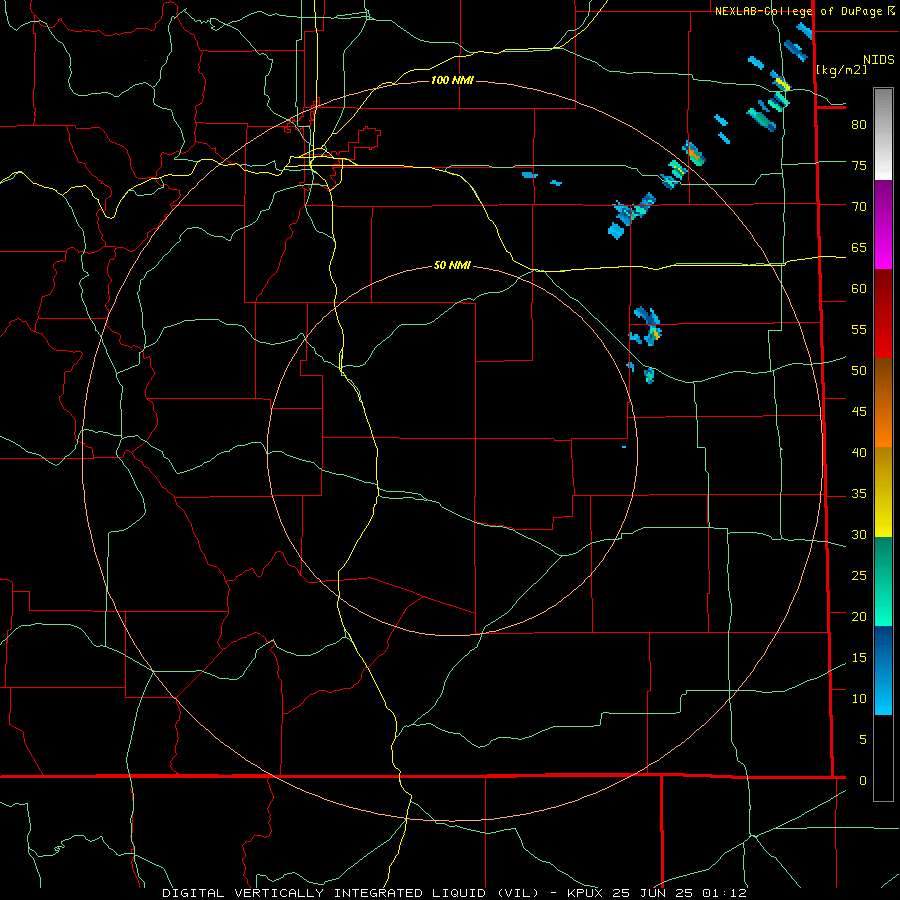900x900 pixels.
Task: Click the 15 value on the color scale
Action: point(859,658)
